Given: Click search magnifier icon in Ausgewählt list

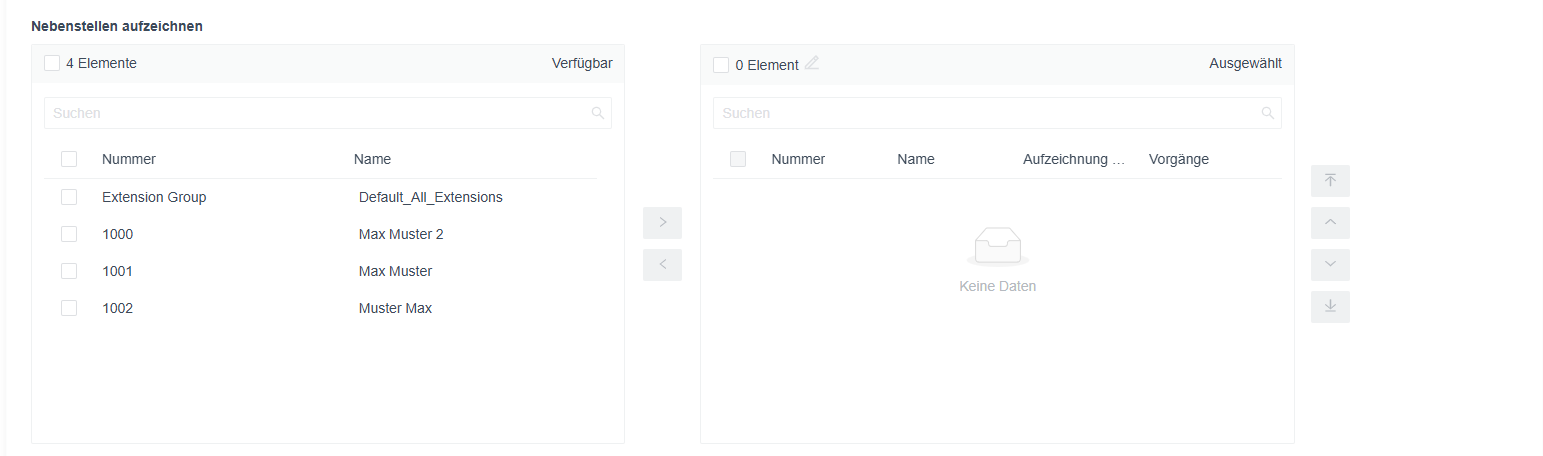Looking at the screenshot, I should [1267, 113].
